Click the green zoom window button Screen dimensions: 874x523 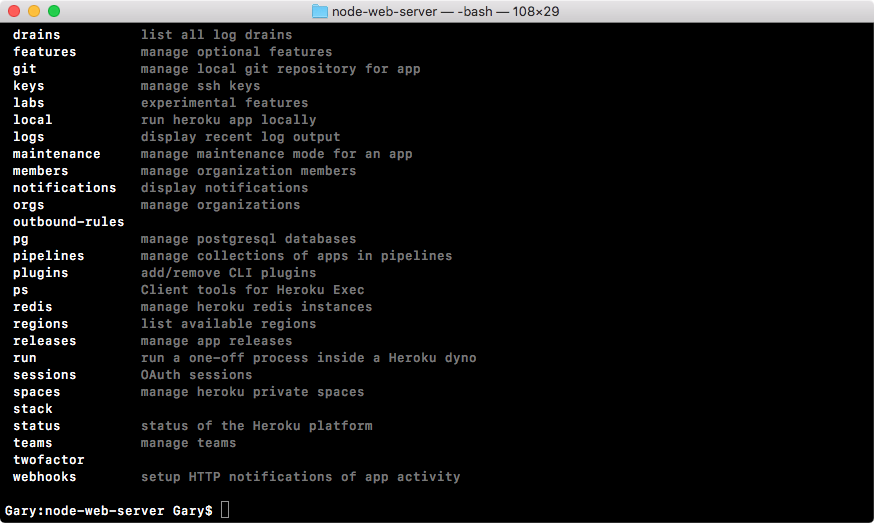pyautogui.click(x=54, y=11)
